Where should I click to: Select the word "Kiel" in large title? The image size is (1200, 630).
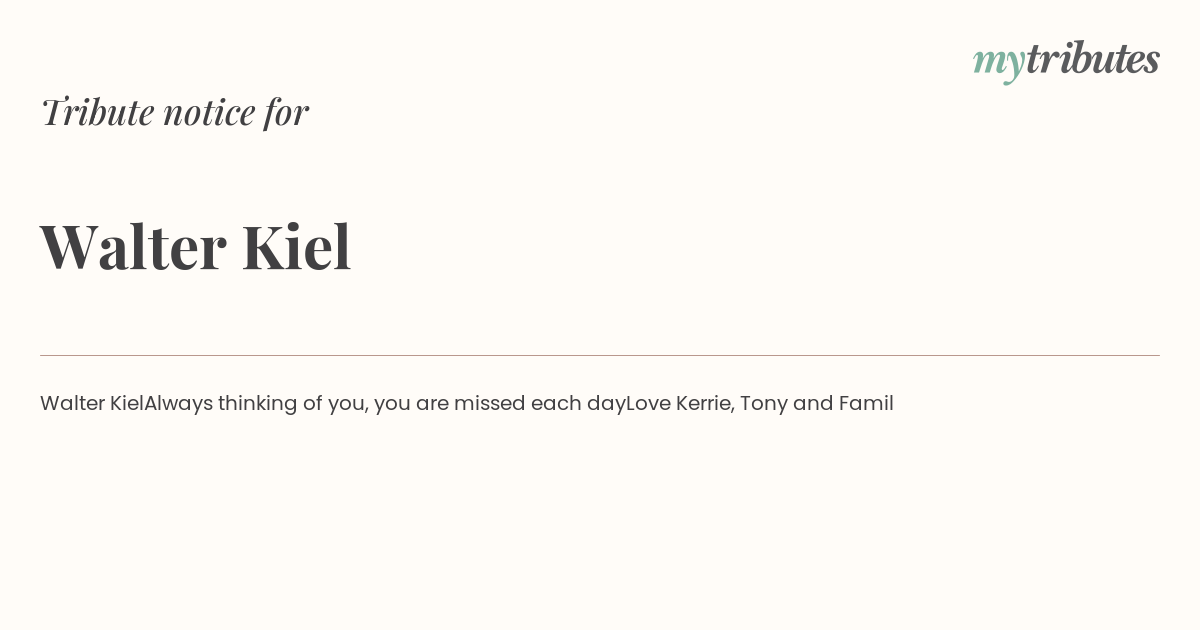[x=297, y=247]
